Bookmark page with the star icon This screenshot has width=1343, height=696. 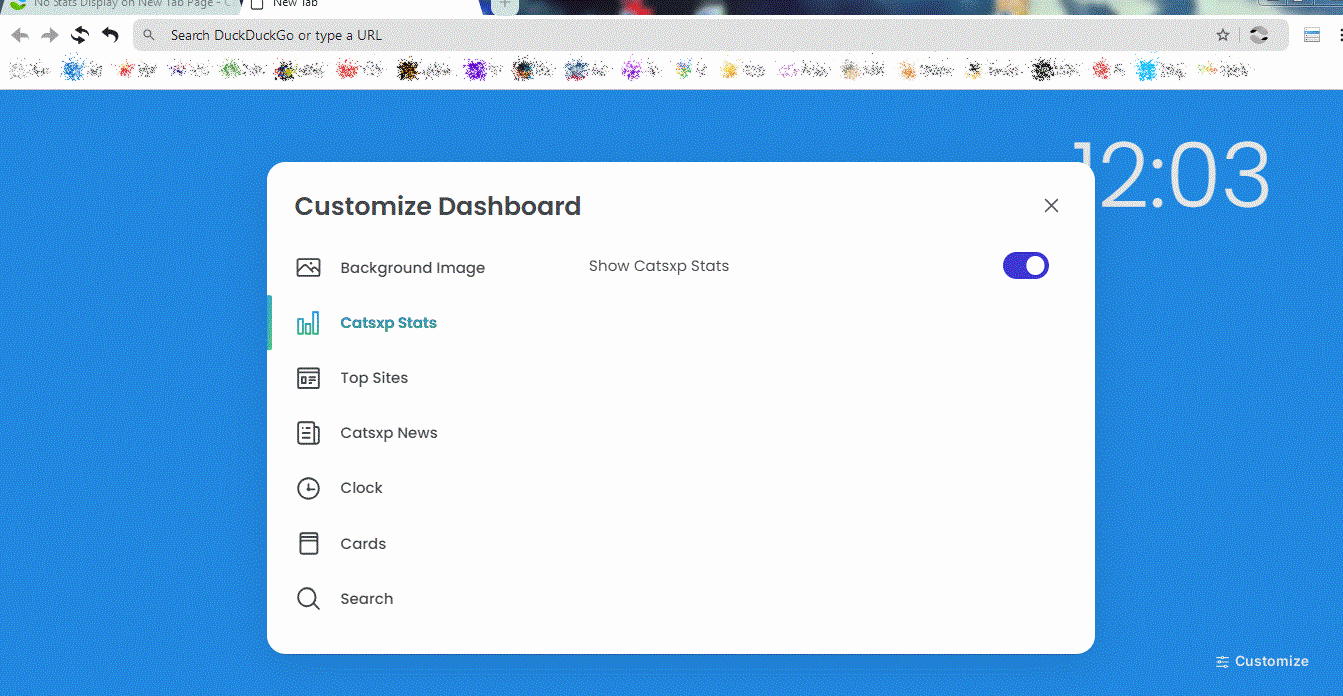pos(1223,35)
